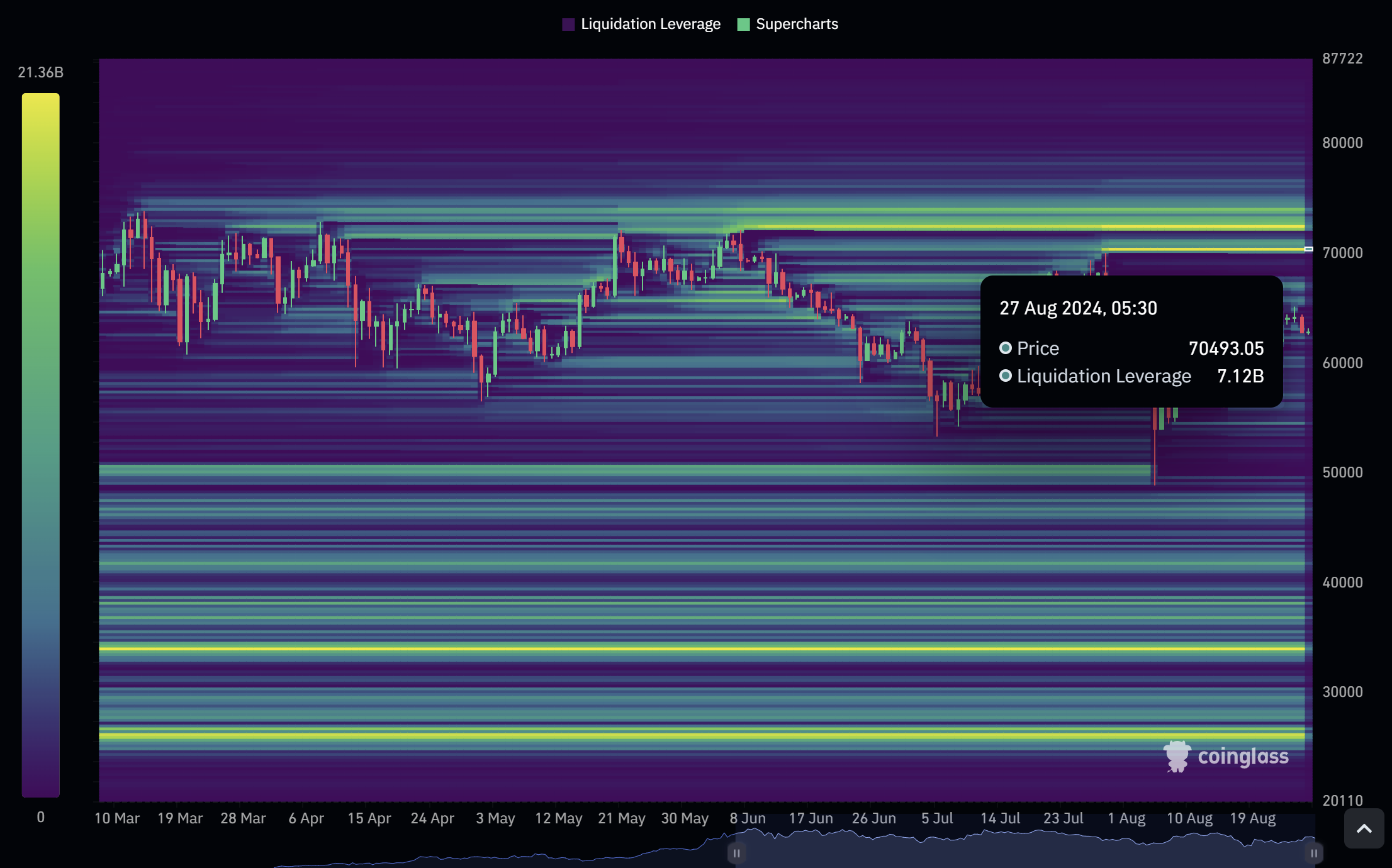
Task: Click the 8 Jun date axis label
Action: (748, 818)
